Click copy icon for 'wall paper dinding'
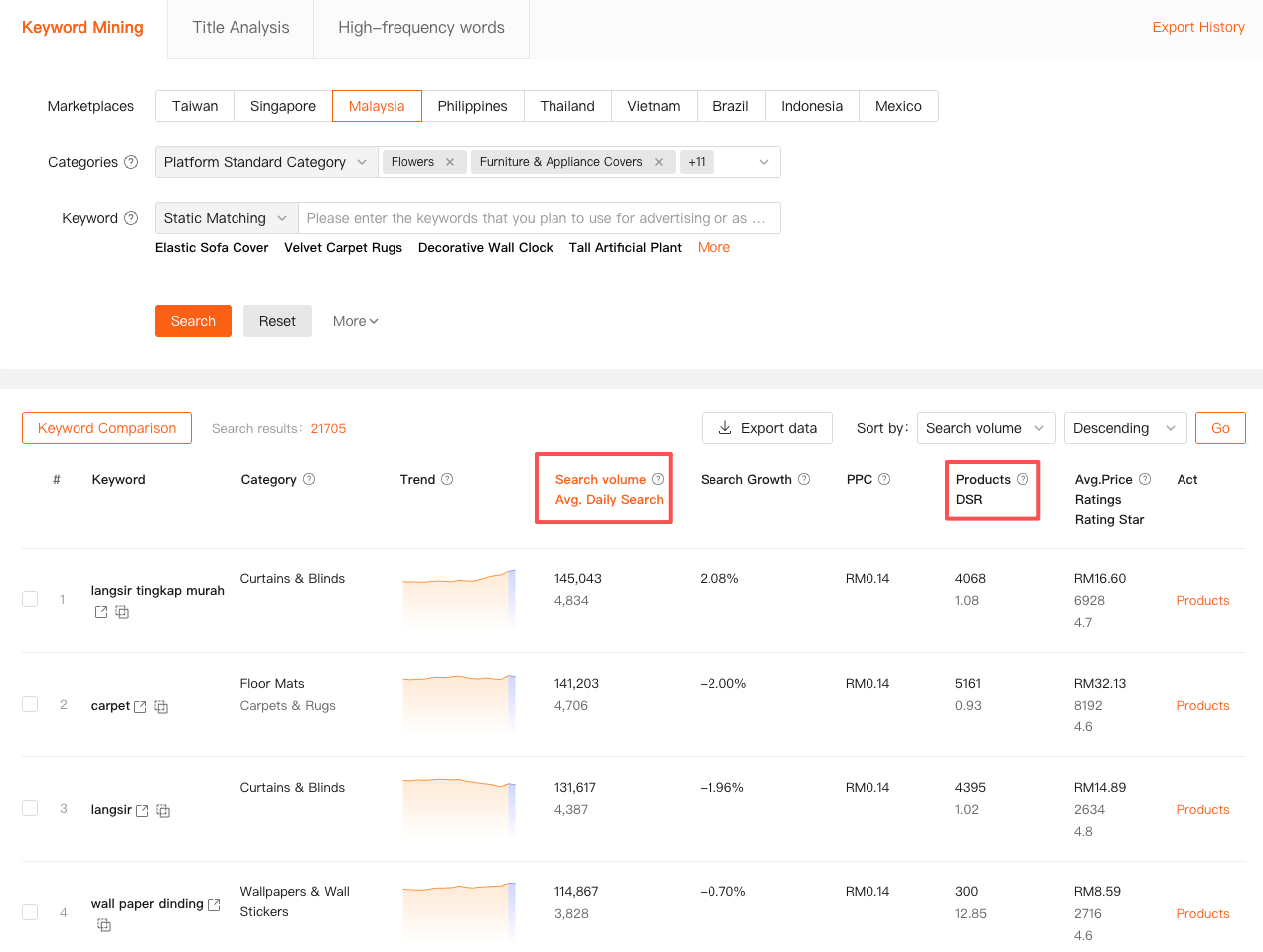The width and height of the screenshot is (1263, 952). click(104, 925)
